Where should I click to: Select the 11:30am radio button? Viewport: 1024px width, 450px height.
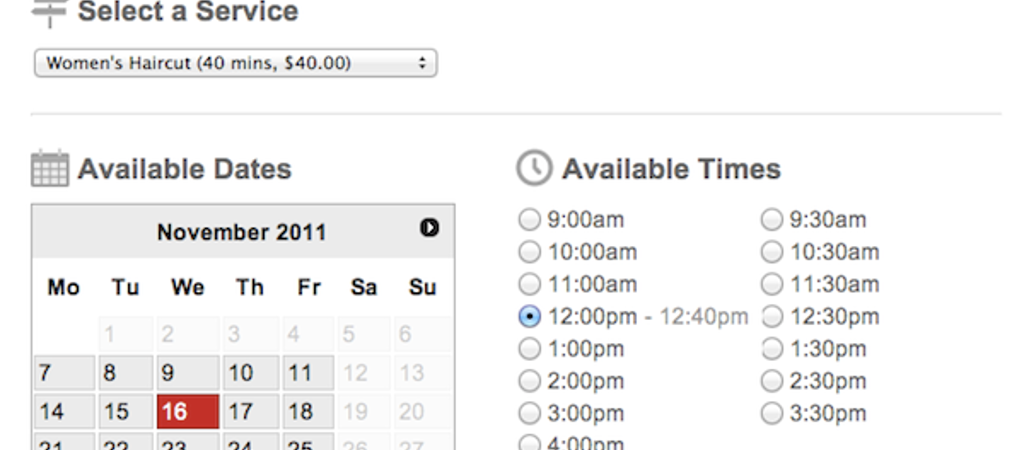pyautogui.click(x=771, y=284)
